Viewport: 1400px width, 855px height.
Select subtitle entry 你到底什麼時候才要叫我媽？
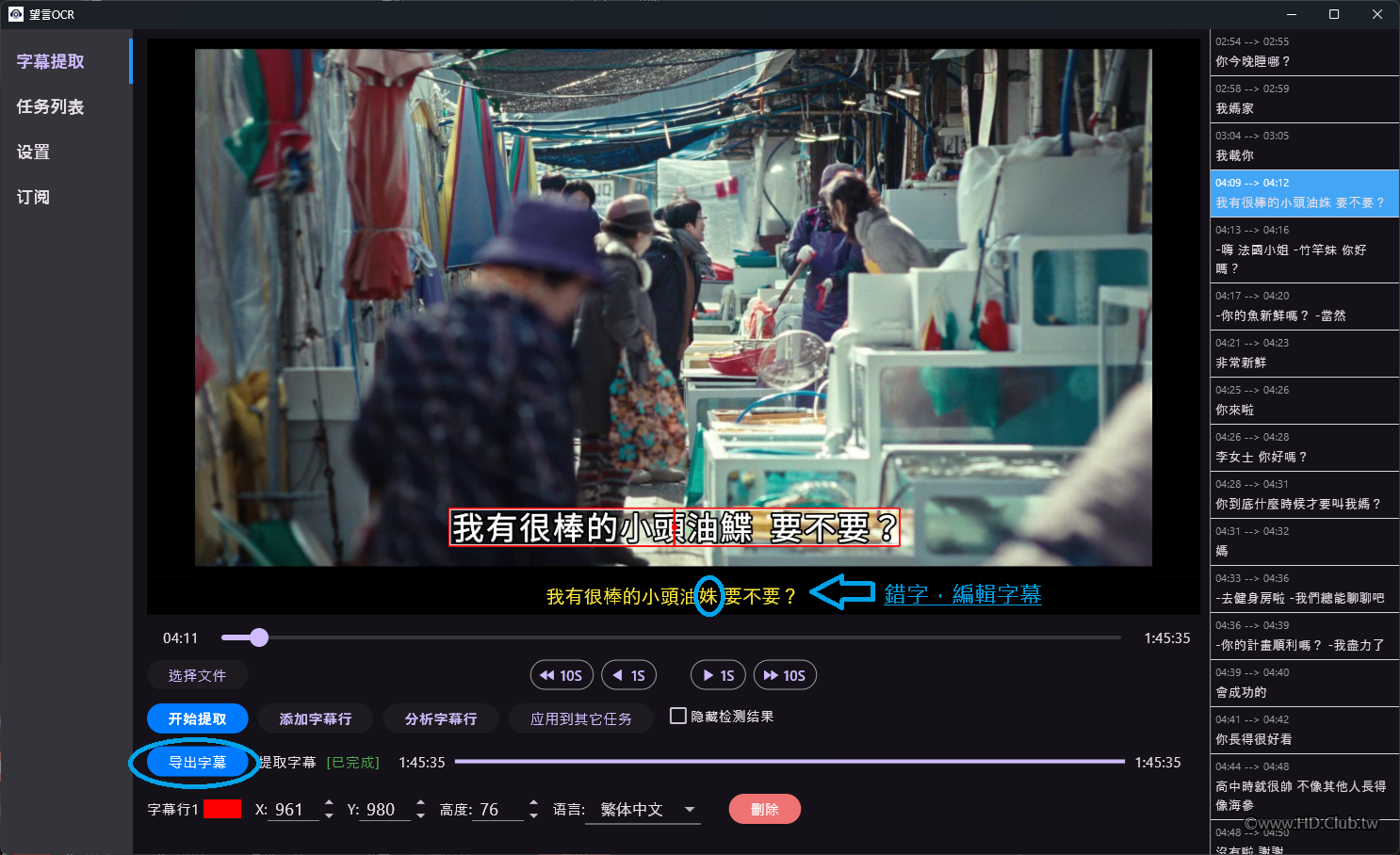point(1305,494)
